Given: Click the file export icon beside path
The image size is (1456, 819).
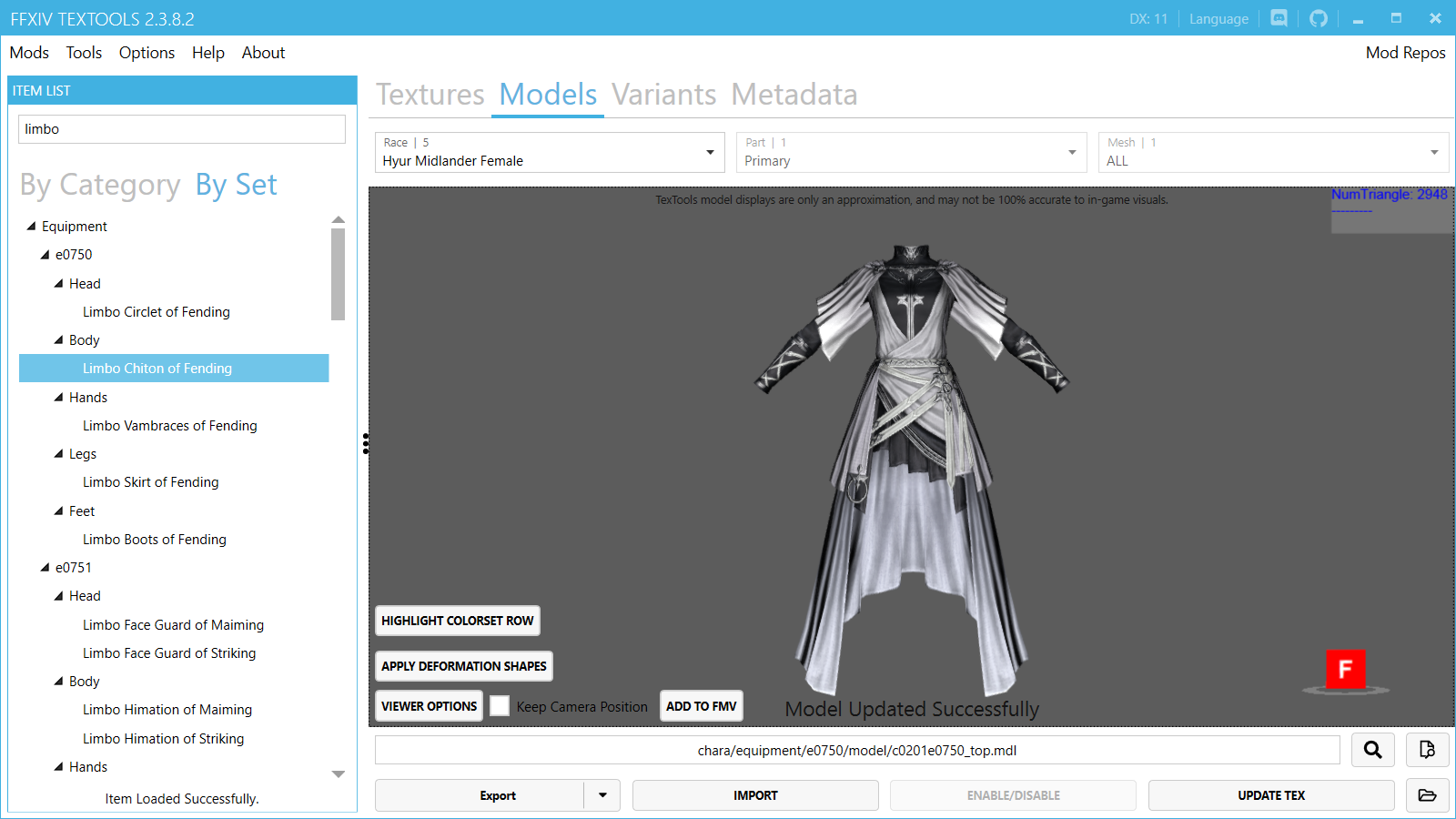Looking at the screenshot, I should (1427, 750).
